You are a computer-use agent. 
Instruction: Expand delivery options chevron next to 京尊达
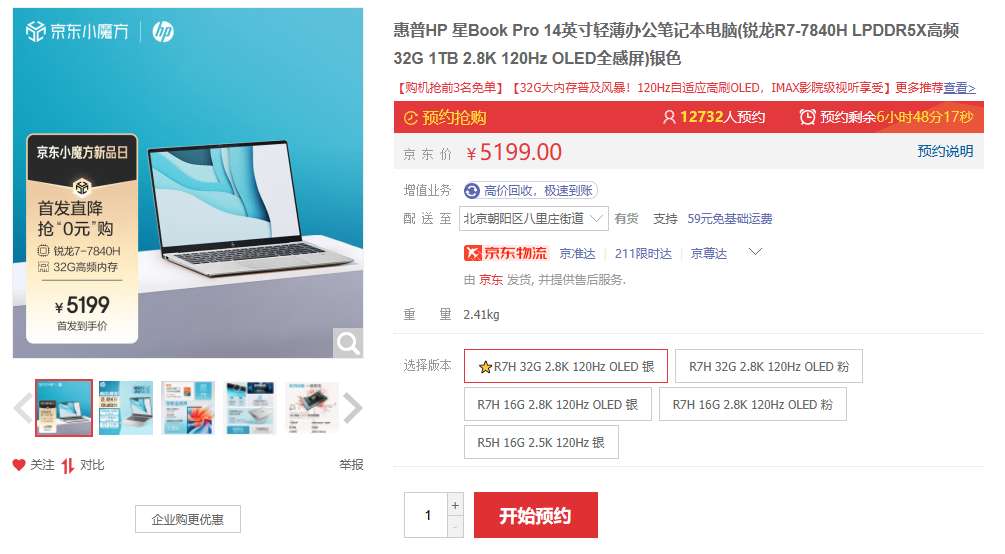click(x=755, y=252)
